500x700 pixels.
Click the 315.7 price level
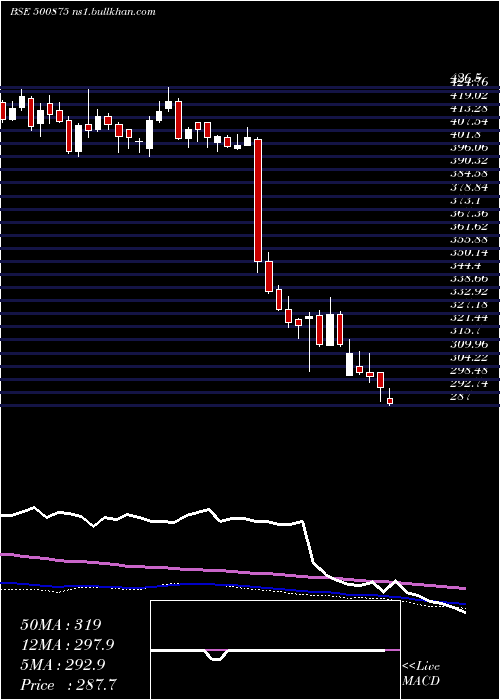click(467, 331)
